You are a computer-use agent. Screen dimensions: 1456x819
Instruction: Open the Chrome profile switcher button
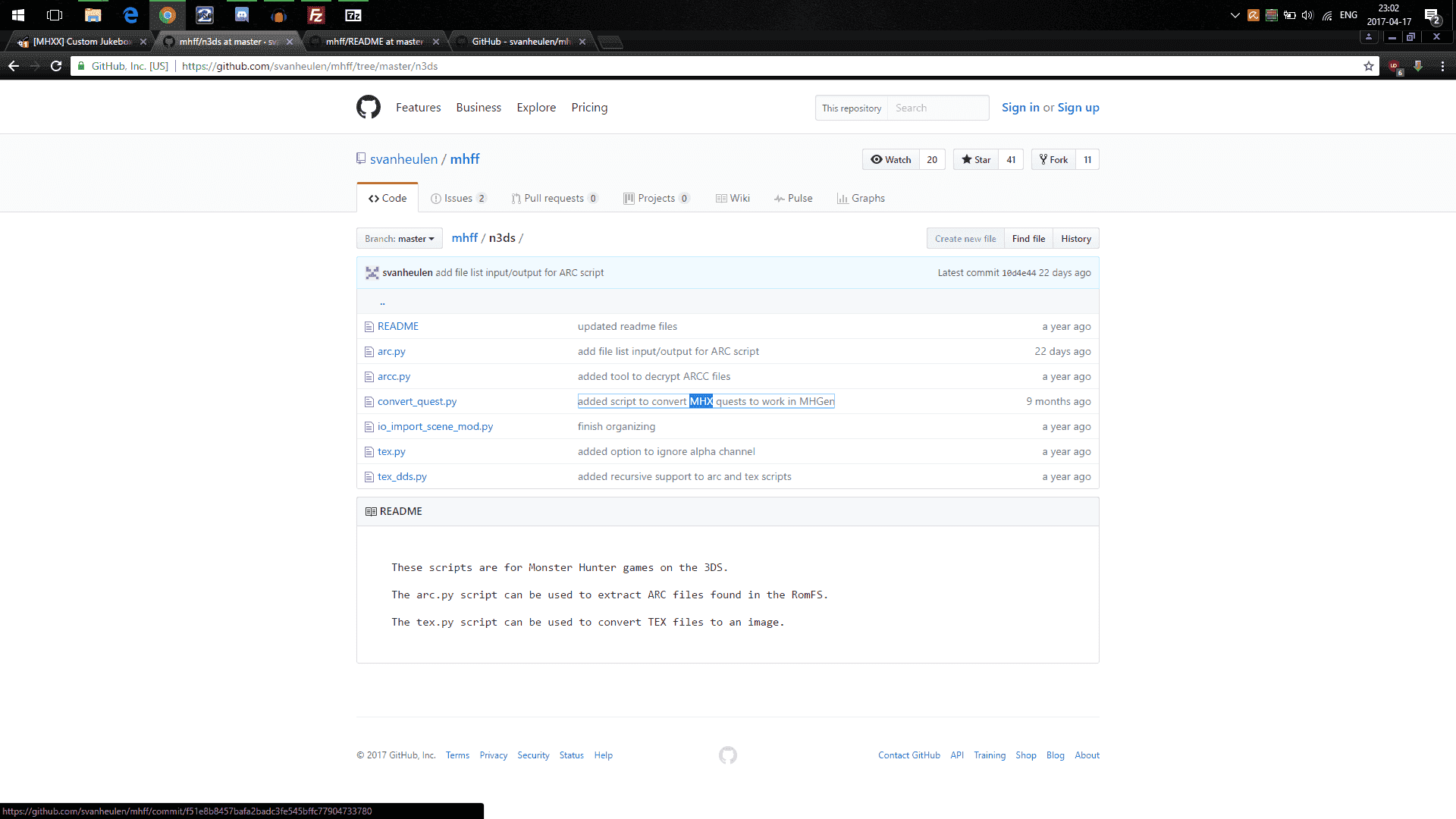pos(1369,37)
